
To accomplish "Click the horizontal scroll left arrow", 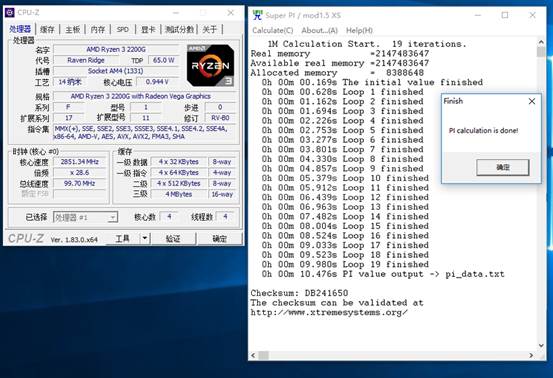I will (x=253, y=355).
